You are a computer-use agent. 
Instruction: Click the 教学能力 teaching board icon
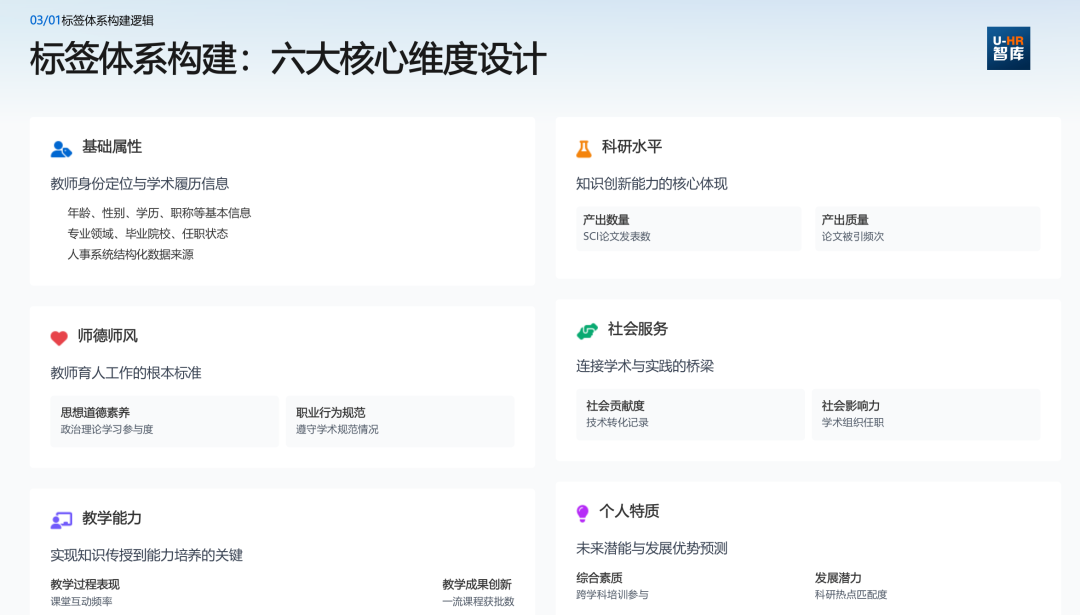click(x=61, y=520)
